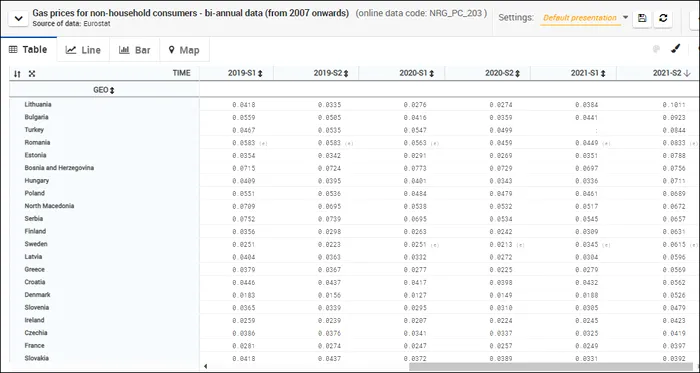Click France's 2021-S2 value 0.0397
The image size is (700, 373).
click(674, 346)
